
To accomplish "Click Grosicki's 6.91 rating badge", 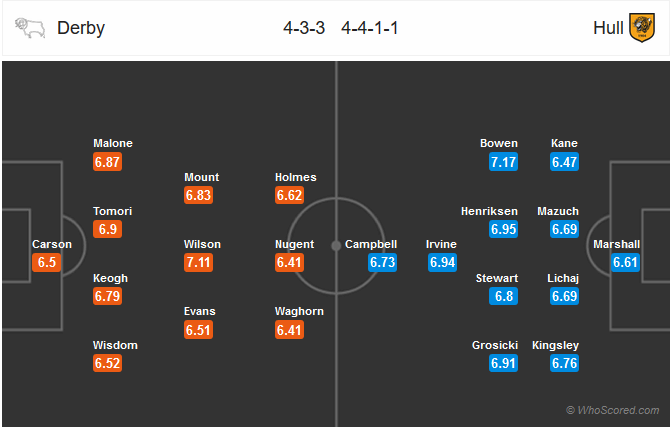I will pyautogui.click(x=504, y=363).
